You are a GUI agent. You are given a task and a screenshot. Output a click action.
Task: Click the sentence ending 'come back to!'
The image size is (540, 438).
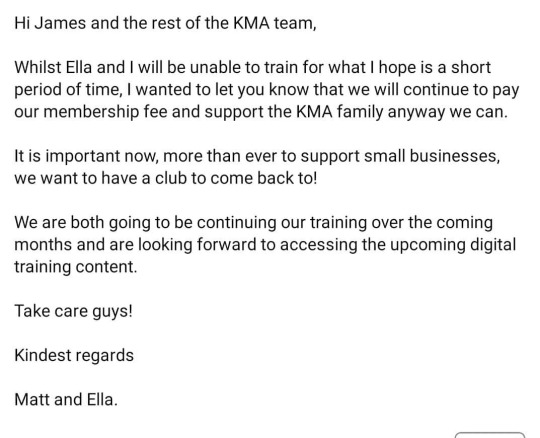coord(166,178)
